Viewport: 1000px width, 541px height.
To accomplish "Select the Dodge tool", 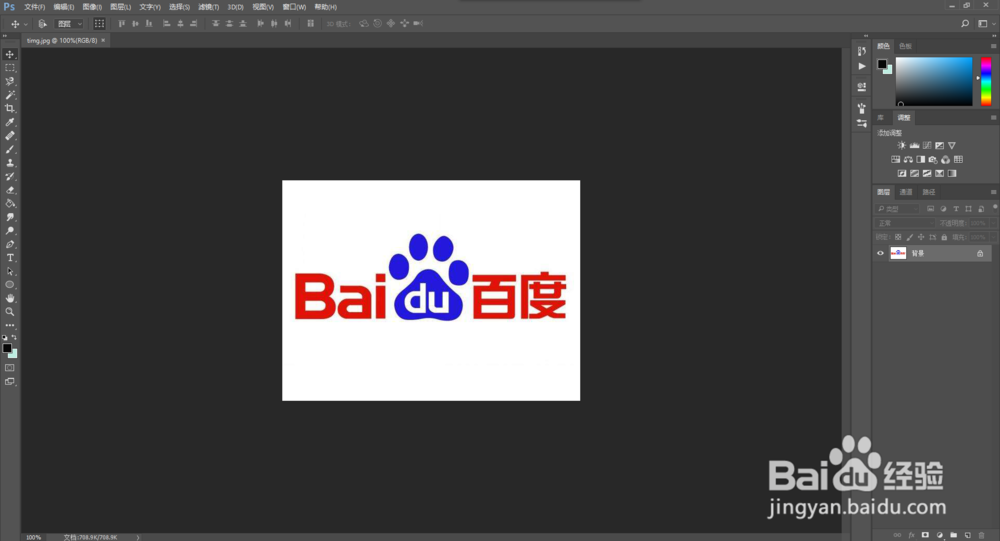I will click(x=10, y=231).
